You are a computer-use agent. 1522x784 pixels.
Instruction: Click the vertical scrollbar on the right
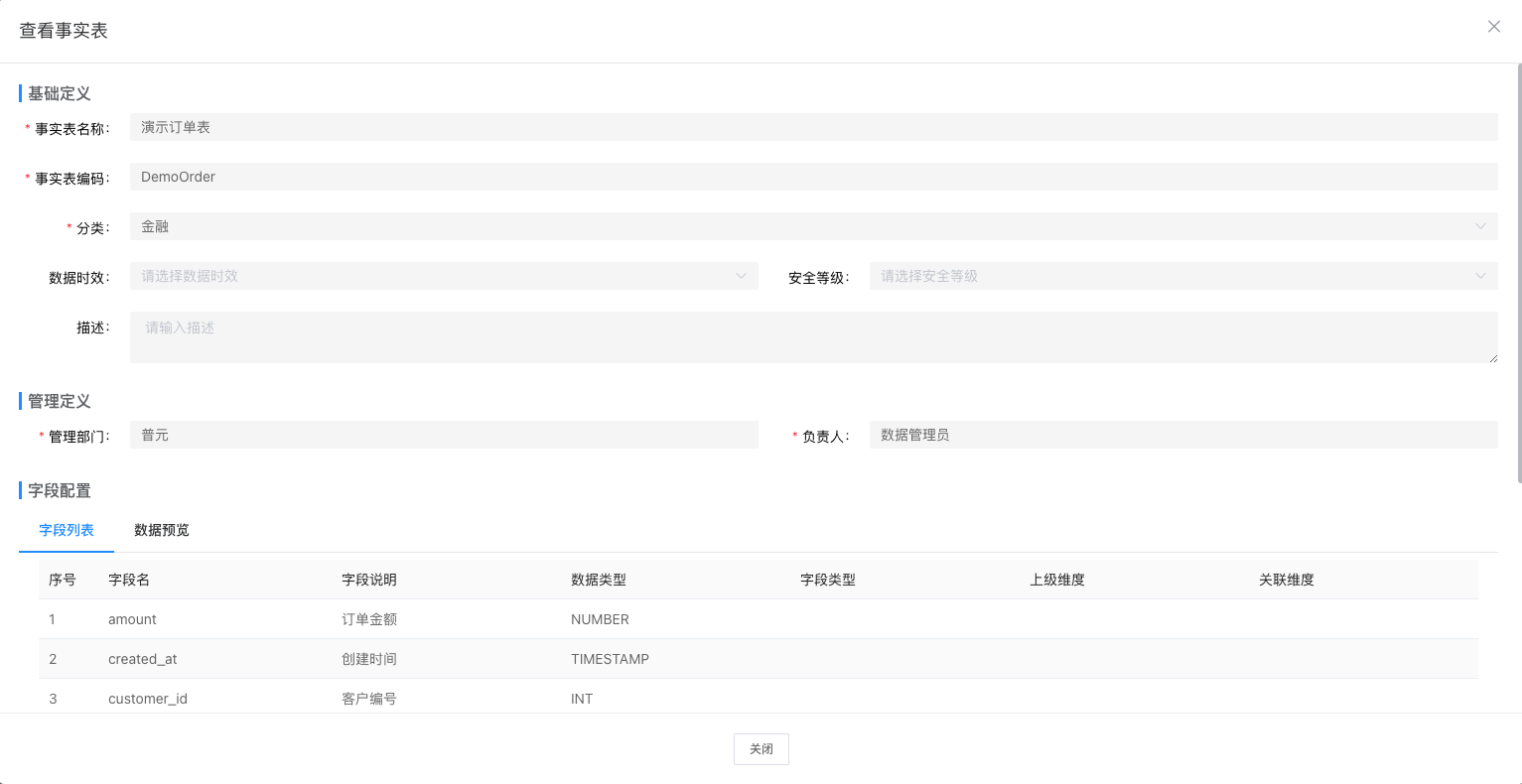[x=1518, y=273]
